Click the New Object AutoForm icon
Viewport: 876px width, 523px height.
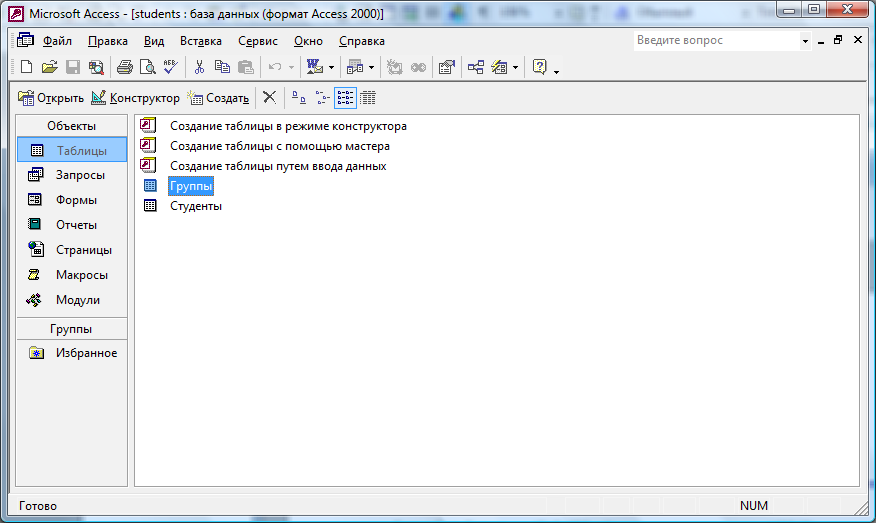coord(499,67)
